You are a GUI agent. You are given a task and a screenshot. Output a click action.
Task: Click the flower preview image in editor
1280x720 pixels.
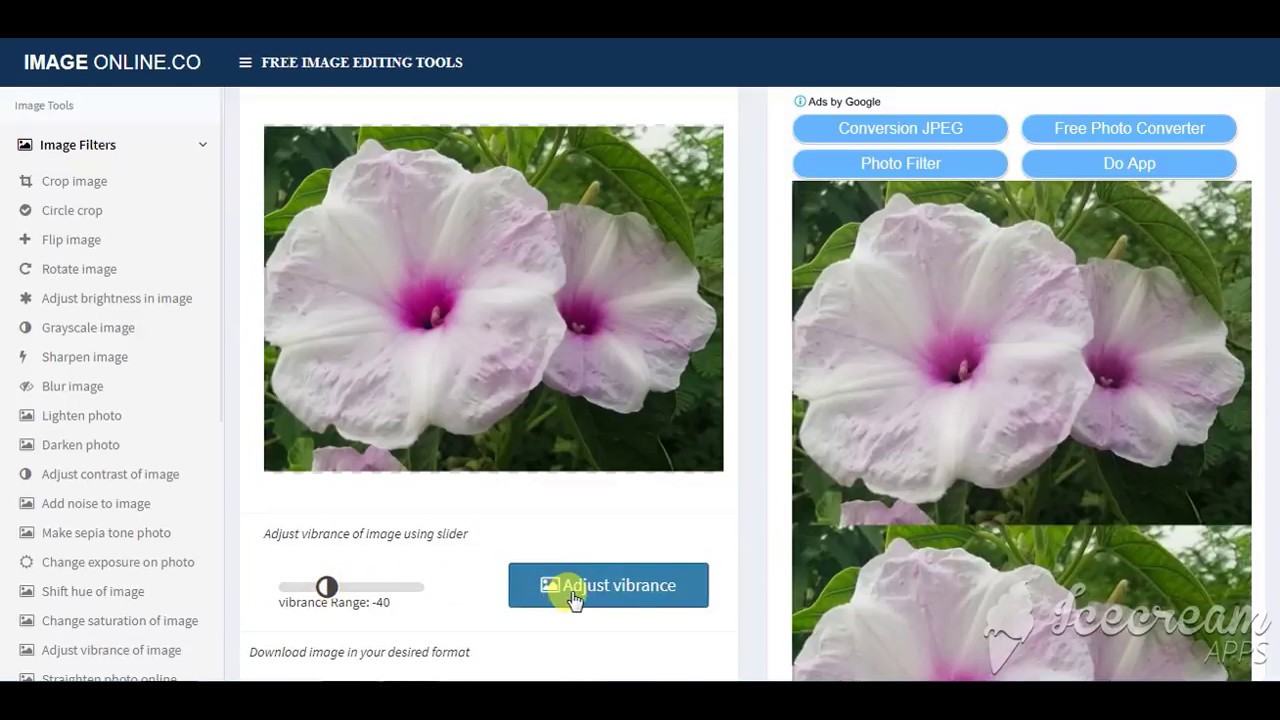493,298
